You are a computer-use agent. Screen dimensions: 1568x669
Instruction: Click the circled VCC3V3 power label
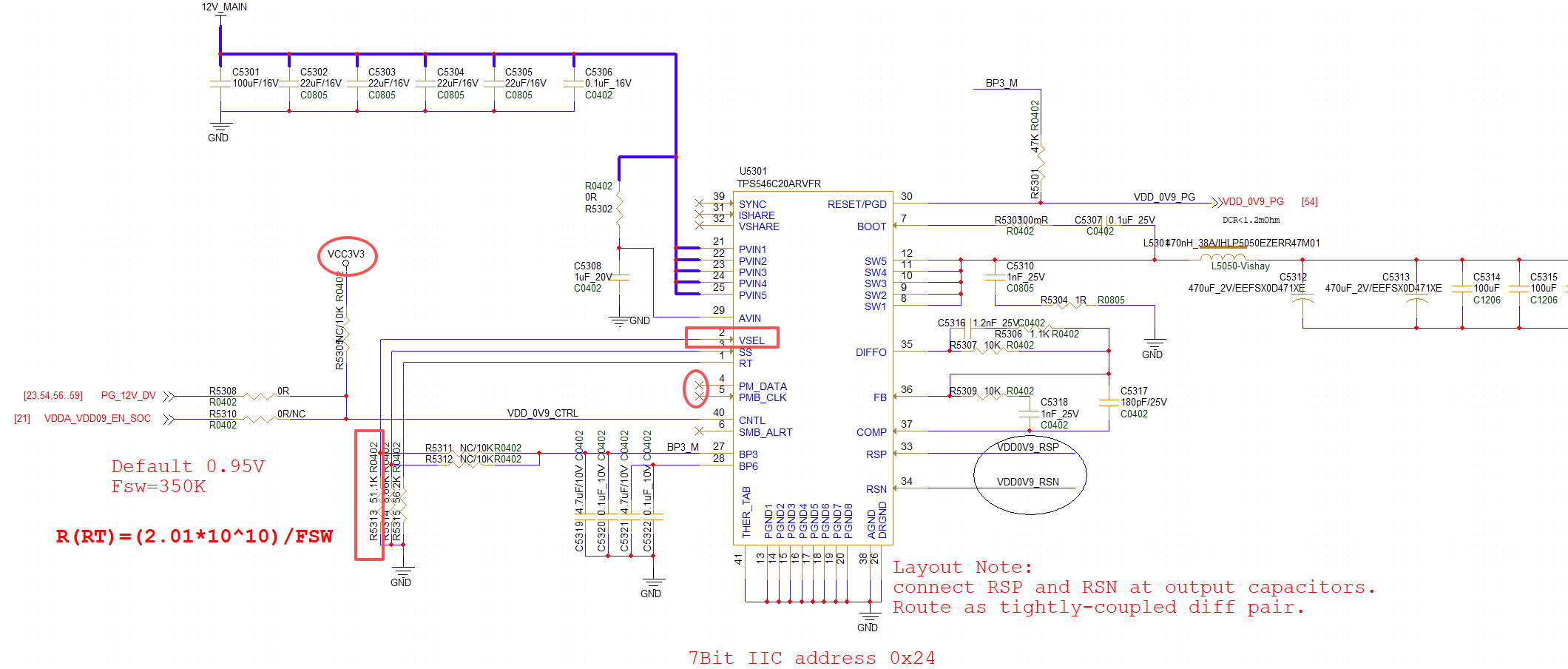(346, 254)
